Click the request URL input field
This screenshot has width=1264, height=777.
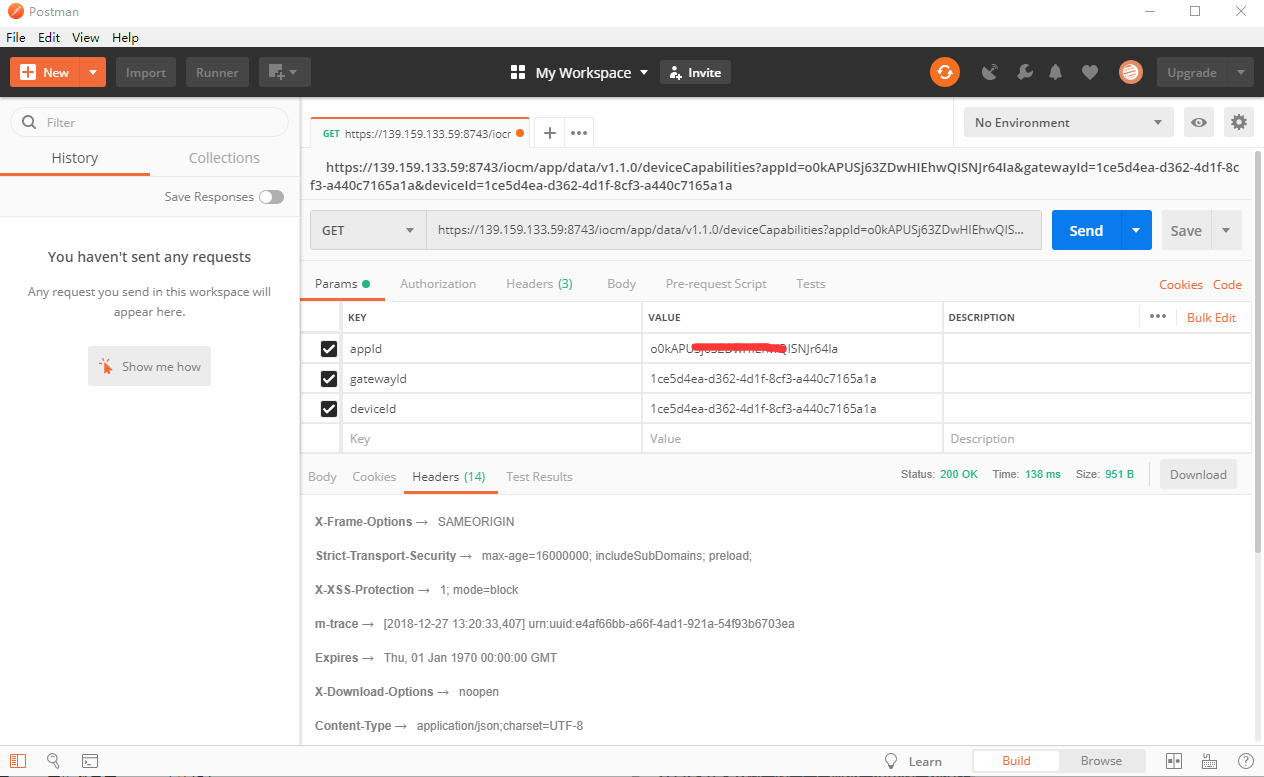tap(734, 230)
